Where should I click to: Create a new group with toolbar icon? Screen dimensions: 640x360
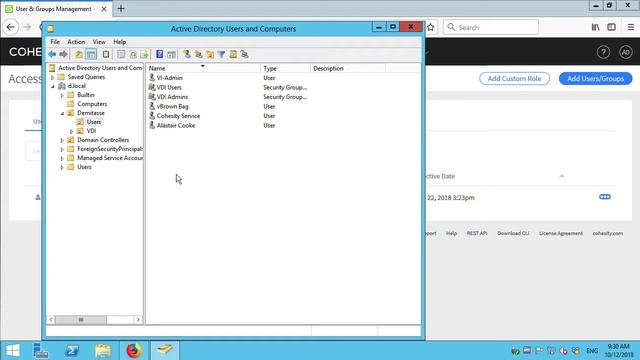(198, 54)
